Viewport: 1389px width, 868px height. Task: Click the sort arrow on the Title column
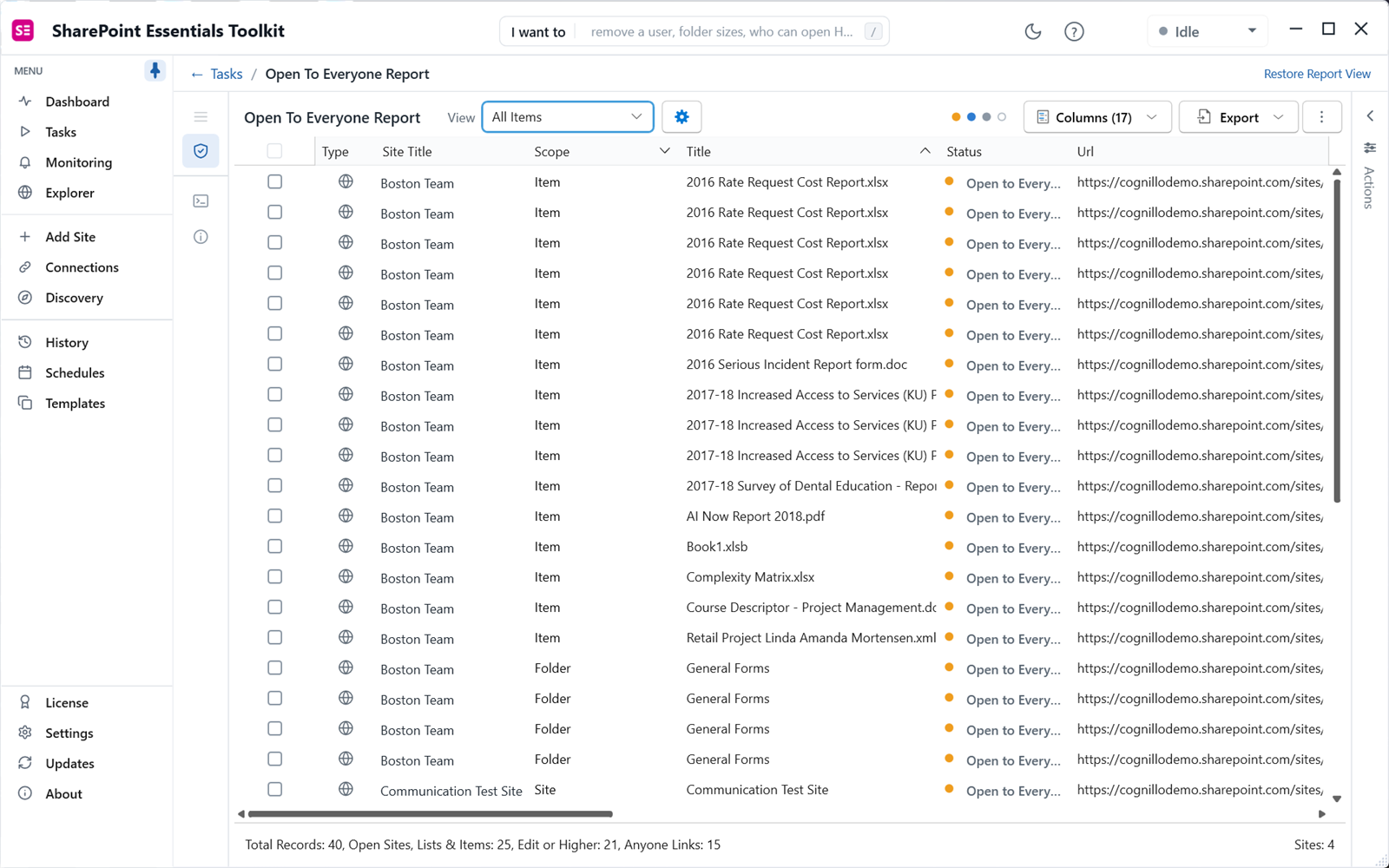click(925, 151)
